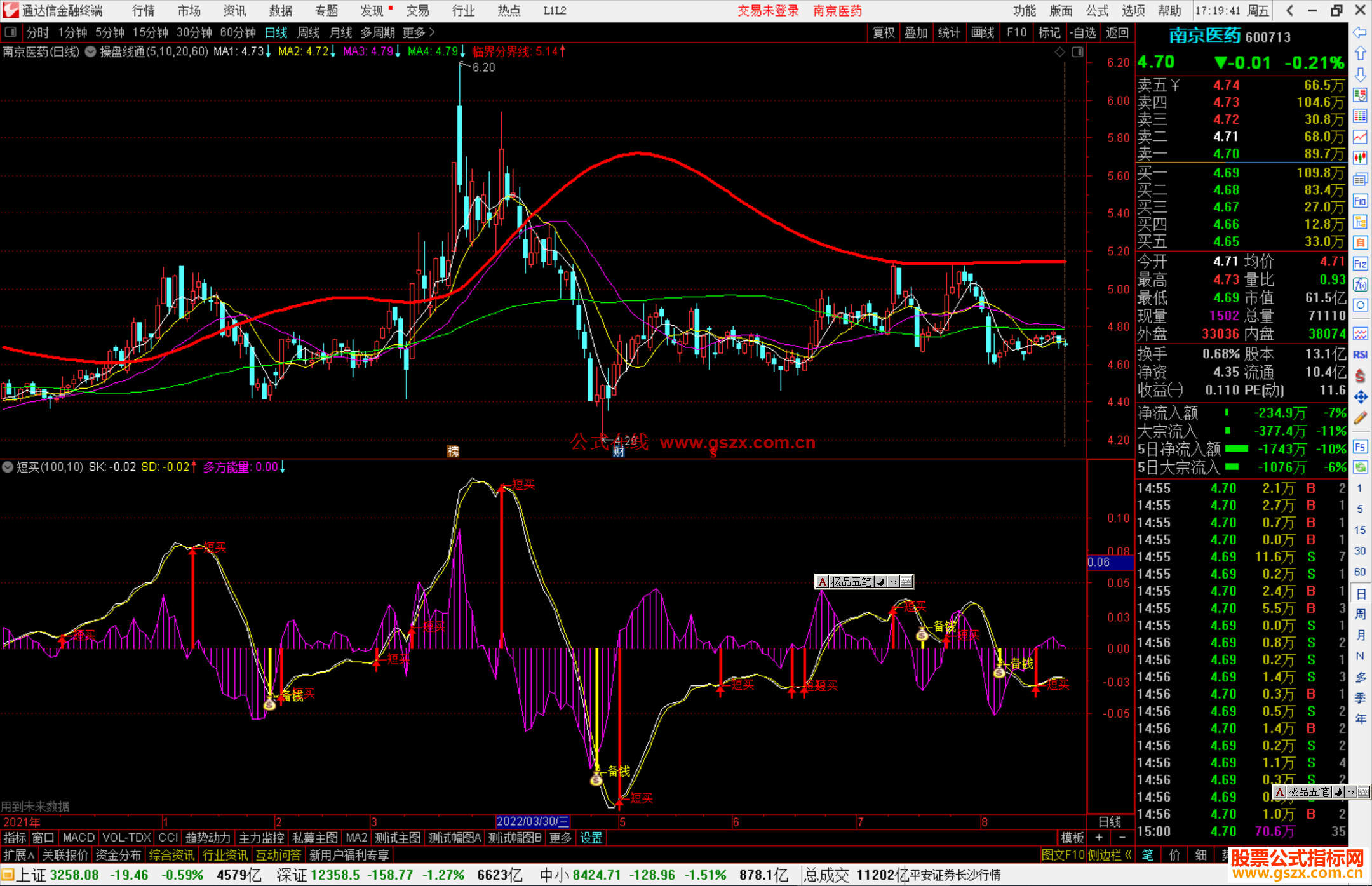Switch the sidebar period to 60 minutes
The height and width of the screenshot is (886, 1372).
coord(1359,572)
